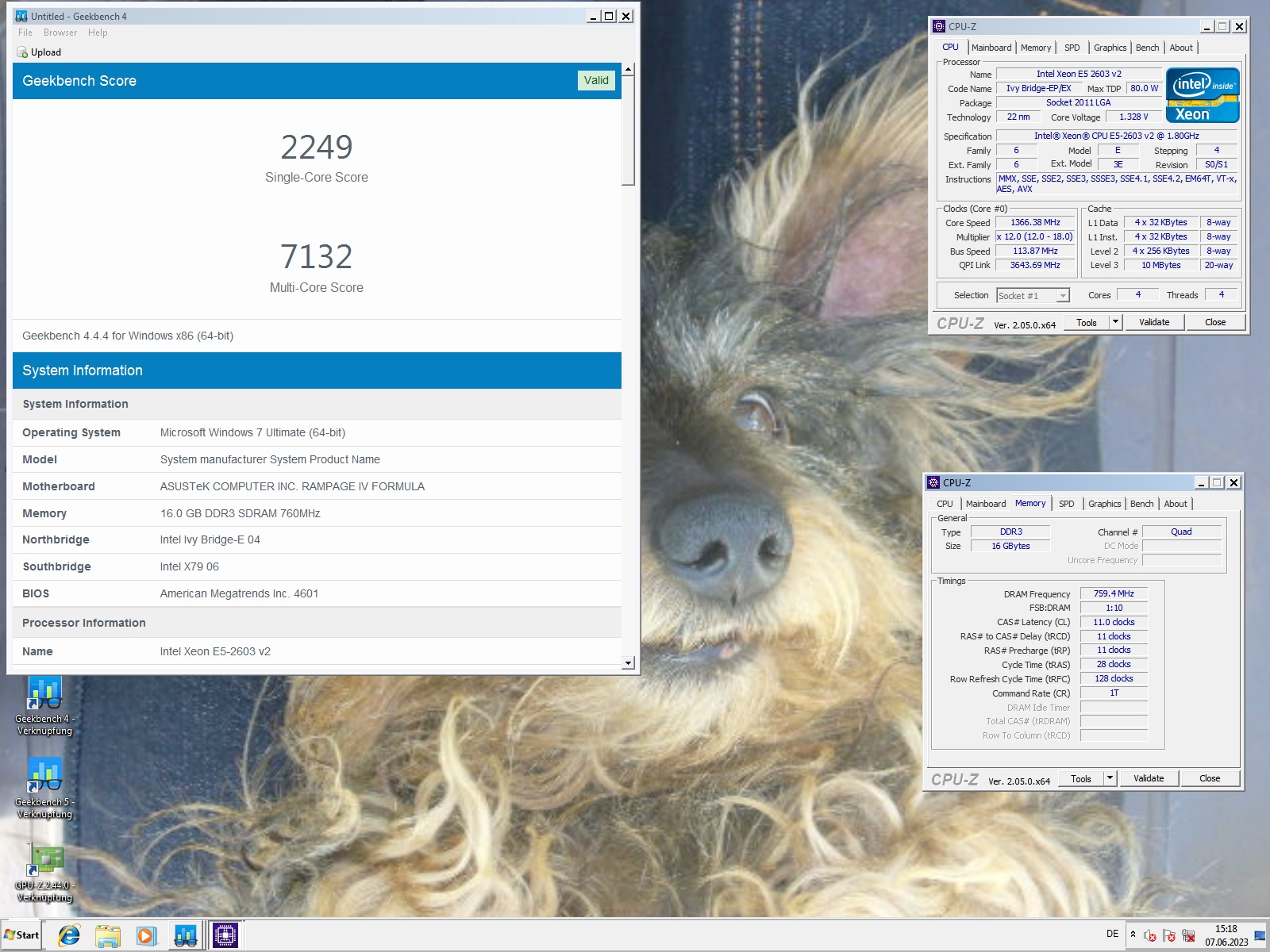Click Tools button in bottom CPU-Z
This screenshot has width=1270, height=952.
point(1081,778)
